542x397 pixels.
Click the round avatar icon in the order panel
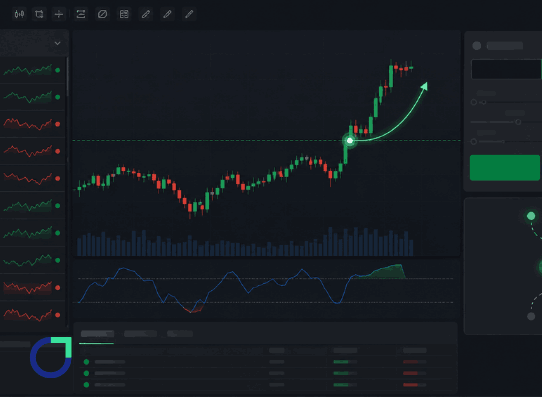[477, 46]
